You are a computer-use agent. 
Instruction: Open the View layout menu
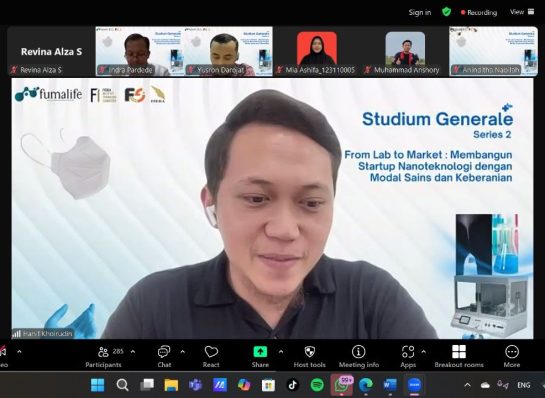coord(522,12)
